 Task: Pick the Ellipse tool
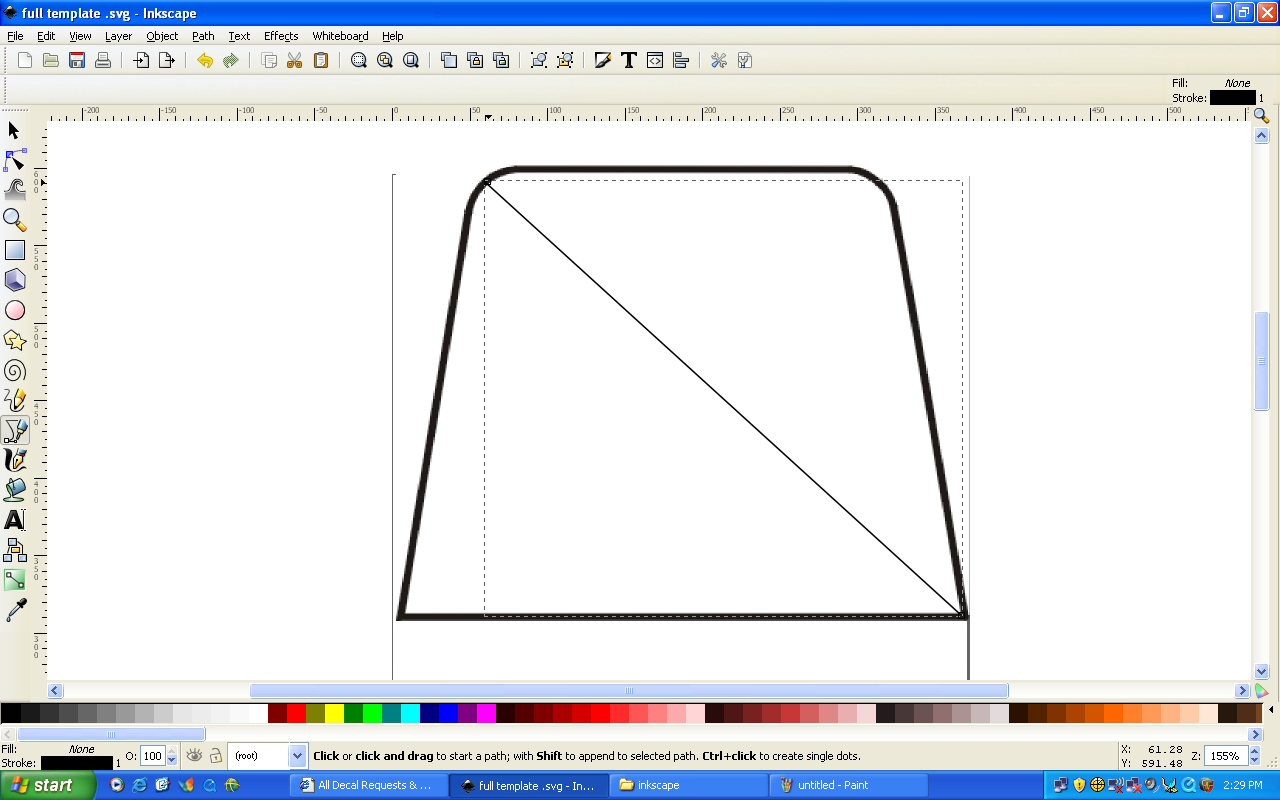14,310
